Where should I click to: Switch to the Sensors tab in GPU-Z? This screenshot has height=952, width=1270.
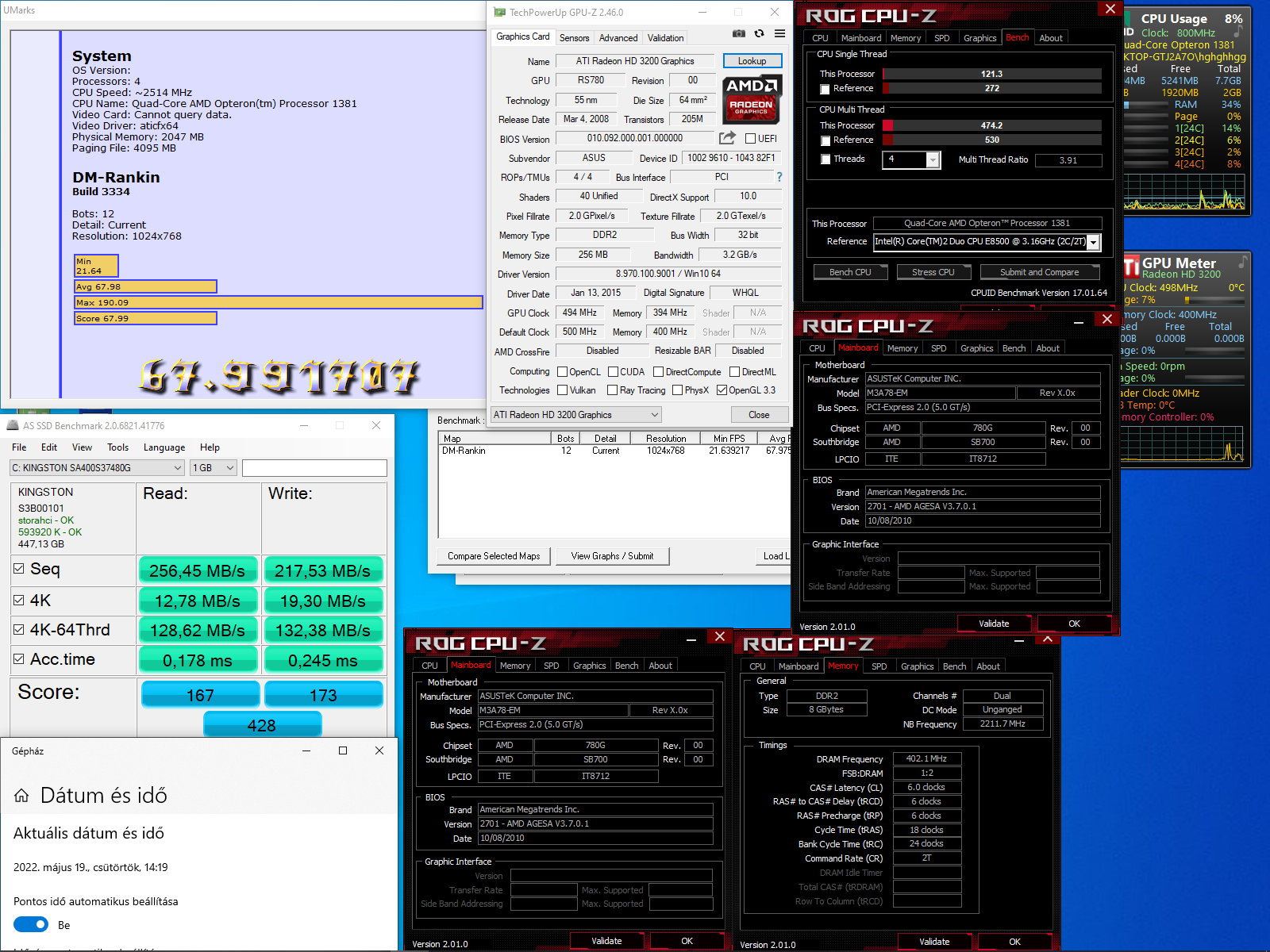574,38
